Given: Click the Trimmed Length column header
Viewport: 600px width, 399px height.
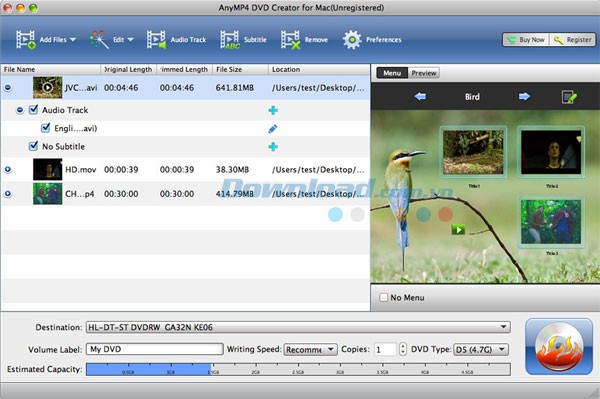Looking at the screenshot, I should point(184,69).
